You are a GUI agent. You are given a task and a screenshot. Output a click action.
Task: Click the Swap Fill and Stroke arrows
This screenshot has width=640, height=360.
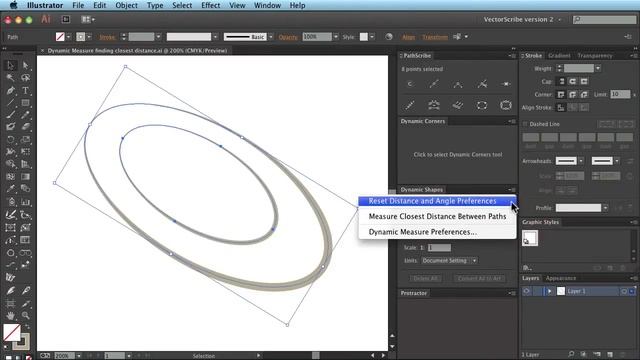(27, 327)
